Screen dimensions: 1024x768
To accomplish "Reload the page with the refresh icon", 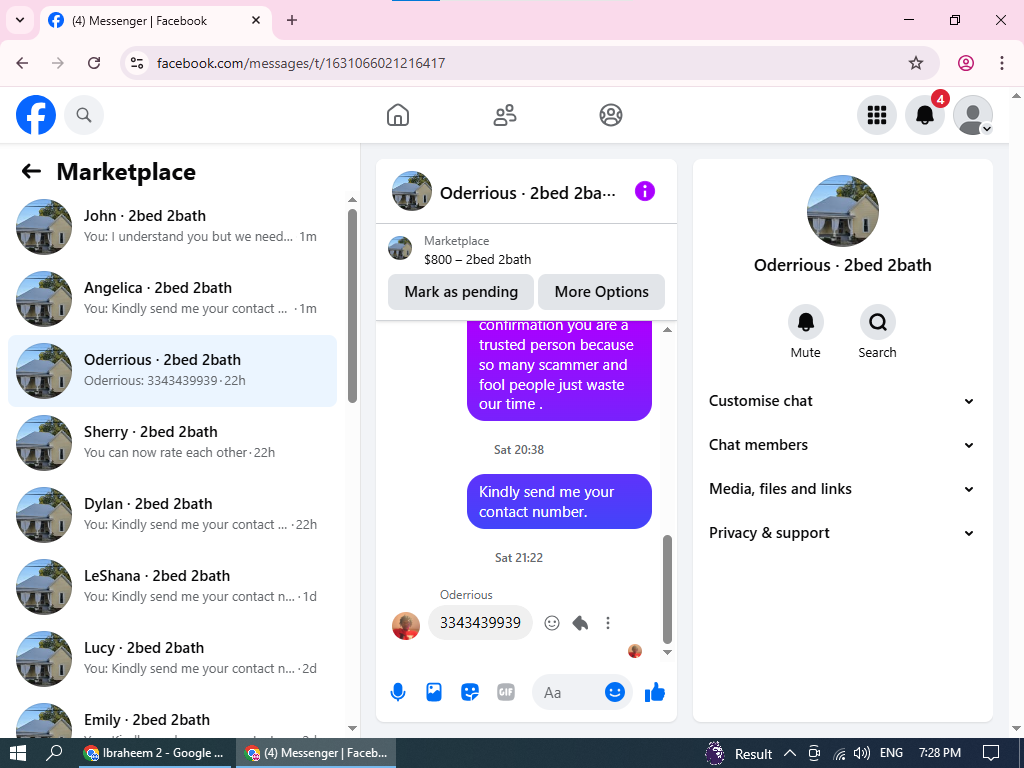I will (94, 63).
